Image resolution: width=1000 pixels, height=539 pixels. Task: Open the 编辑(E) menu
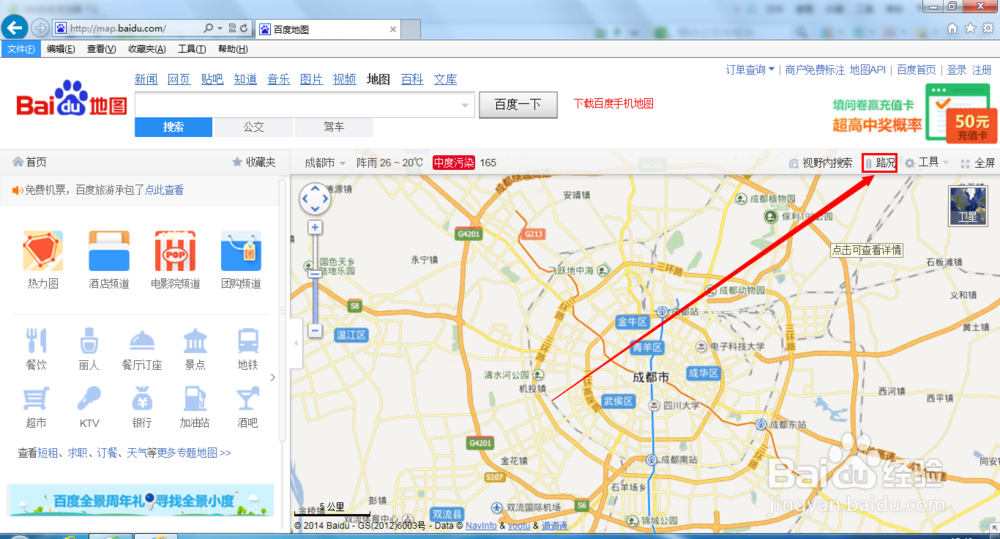(61, 49)
